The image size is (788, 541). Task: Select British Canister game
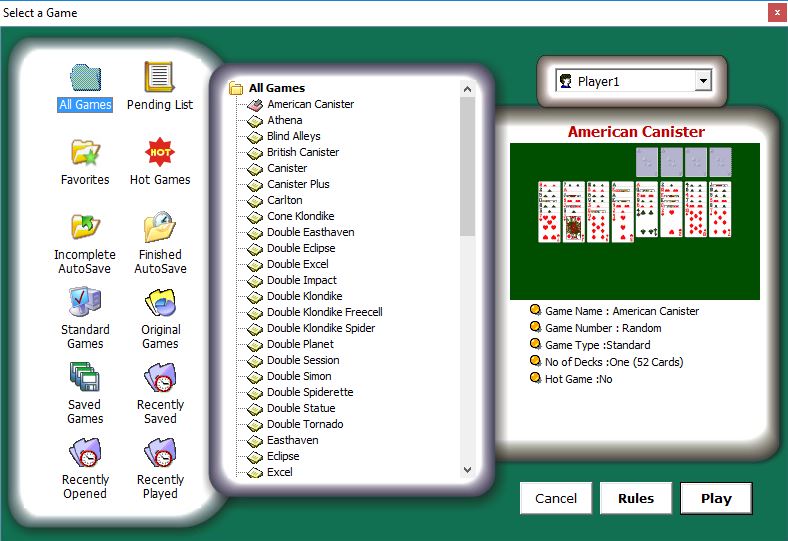303,152
